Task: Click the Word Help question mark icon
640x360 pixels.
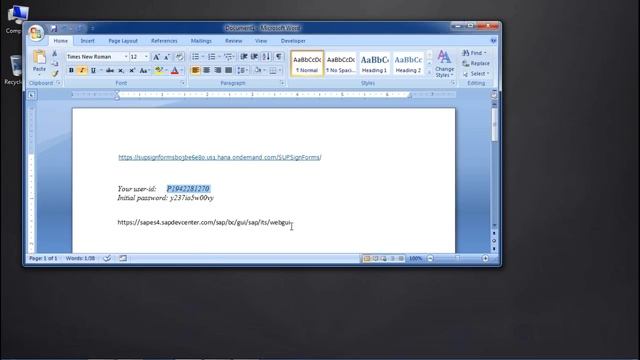Action: point(493,41)
